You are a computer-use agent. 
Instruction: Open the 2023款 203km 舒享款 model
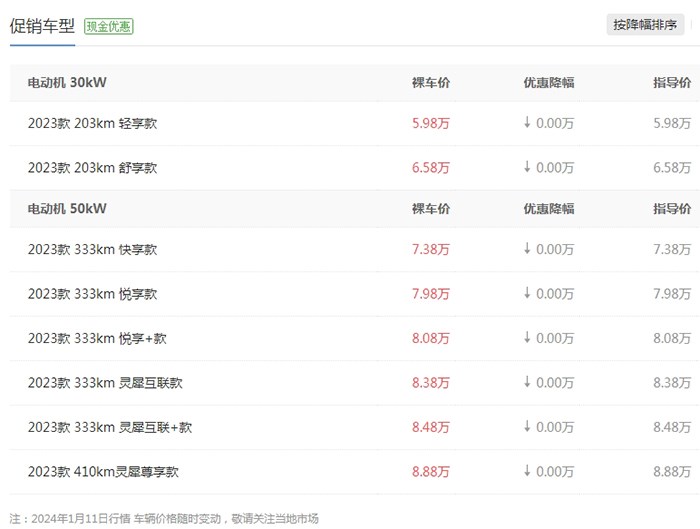pyautogui.click(x=92, y=168)
